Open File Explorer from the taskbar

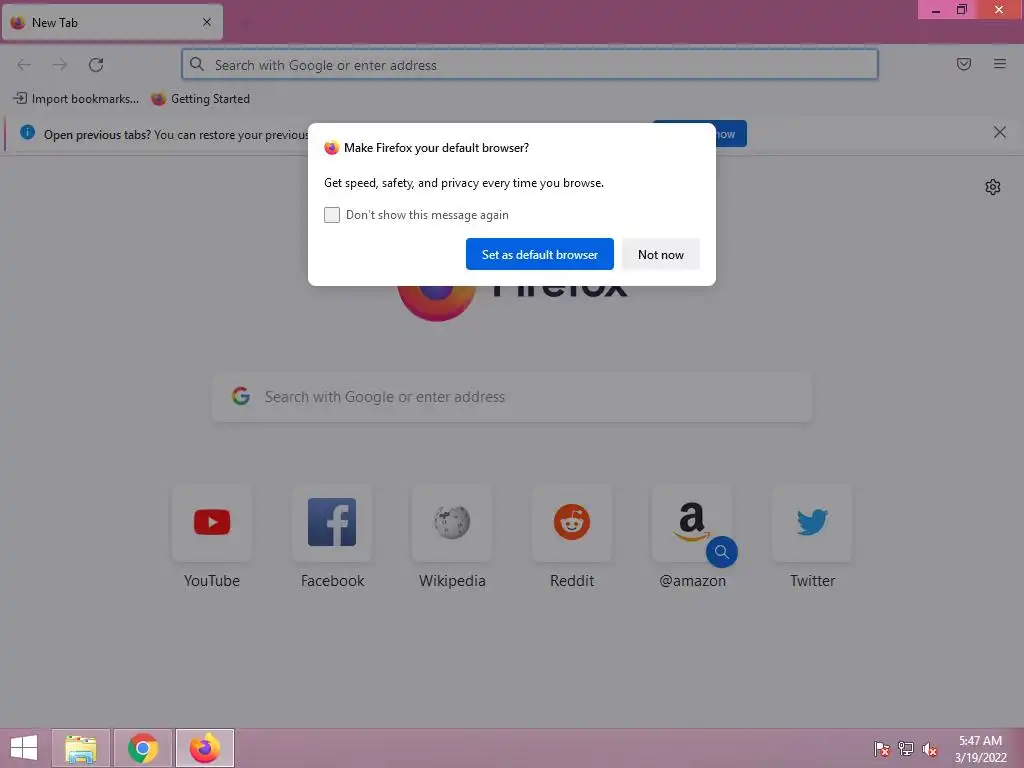coord(81,748)
